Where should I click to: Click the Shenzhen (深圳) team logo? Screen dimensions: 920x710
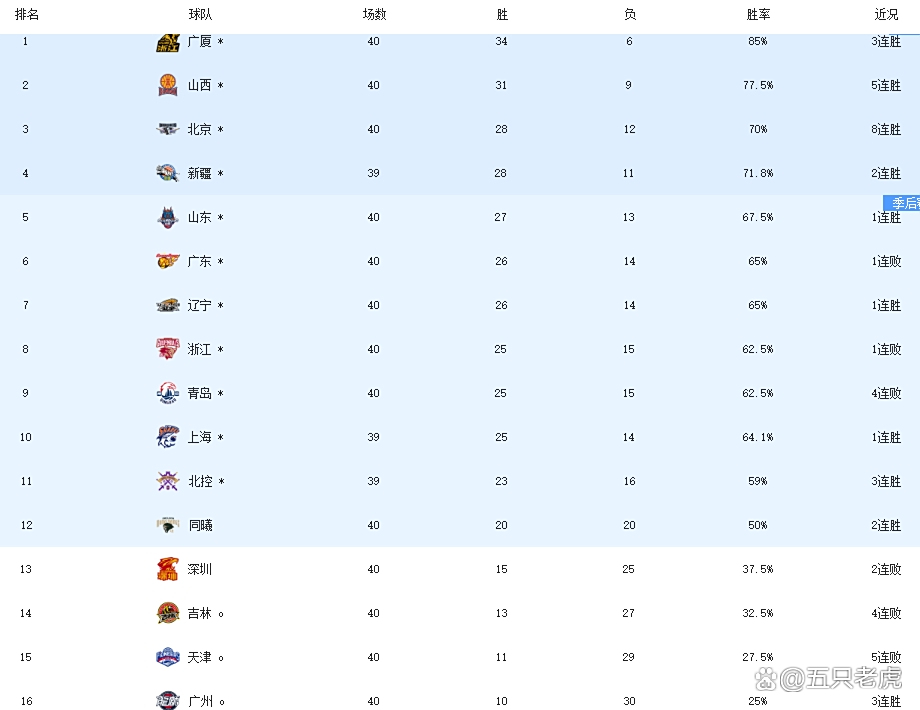click(x=167, y=570)
